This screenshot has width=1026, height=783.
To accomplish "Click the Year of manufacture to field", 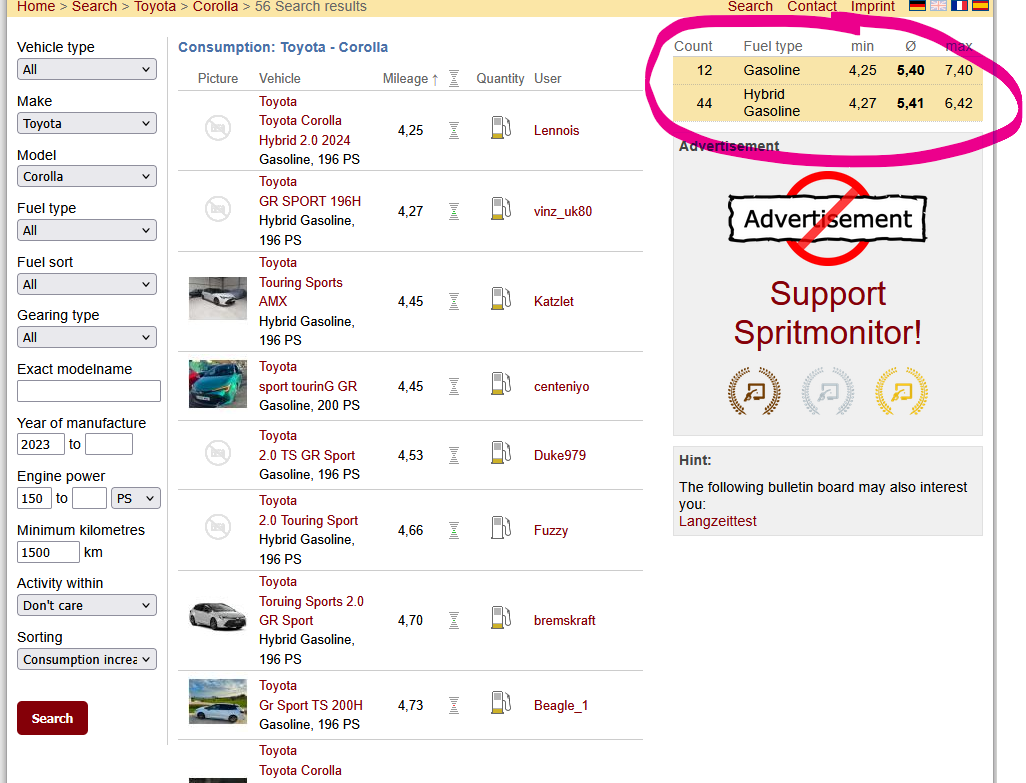I will [109, 444].
